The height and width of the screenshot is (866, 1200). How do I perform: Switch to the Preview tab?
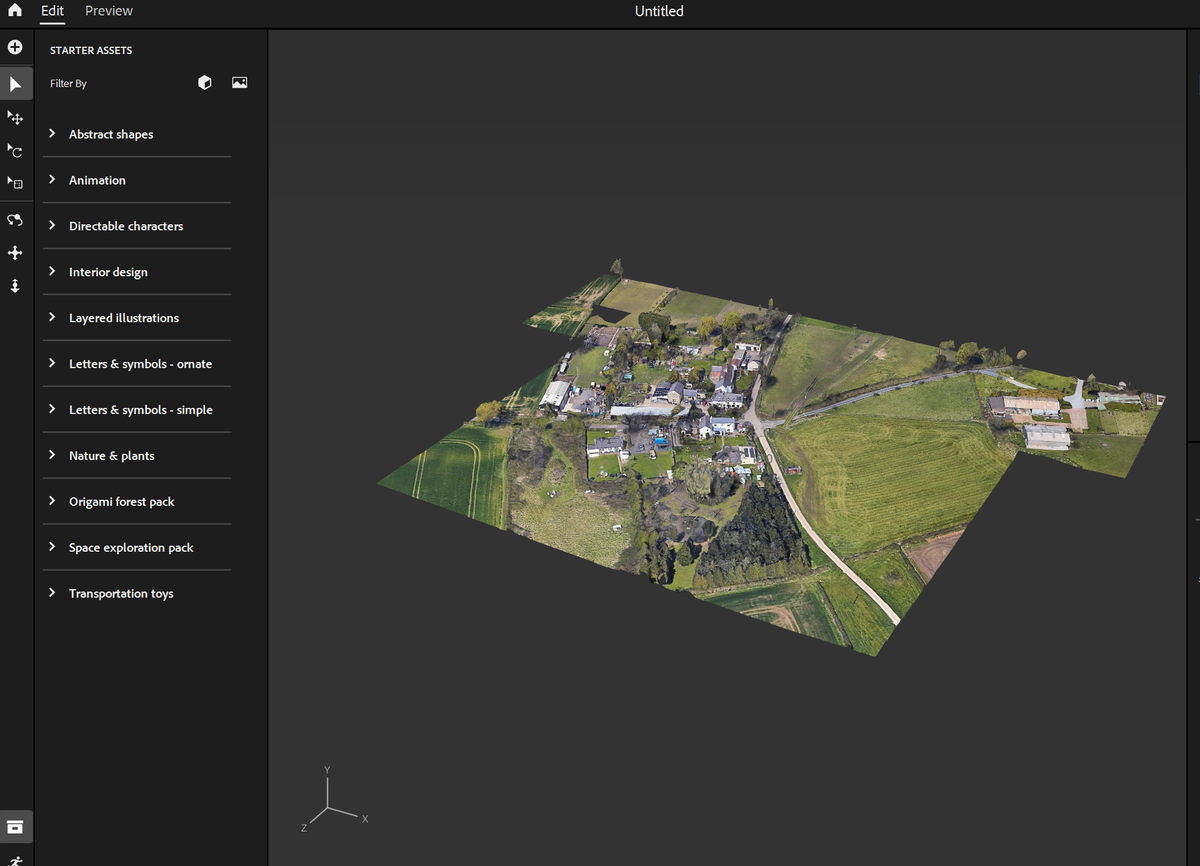click(109, 11)
